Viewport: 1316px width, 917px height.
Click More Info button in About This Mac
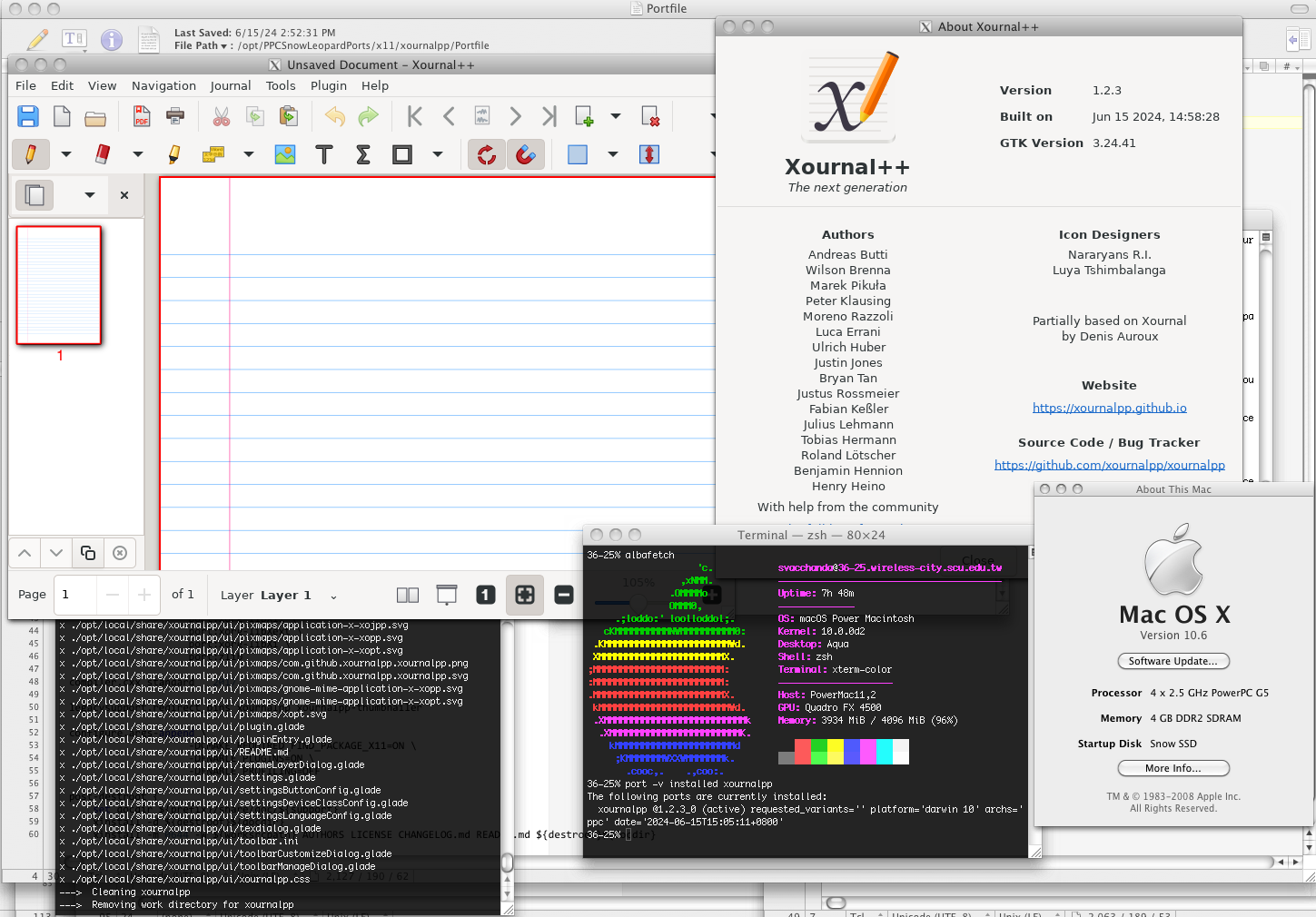(x=1173, y=768)
